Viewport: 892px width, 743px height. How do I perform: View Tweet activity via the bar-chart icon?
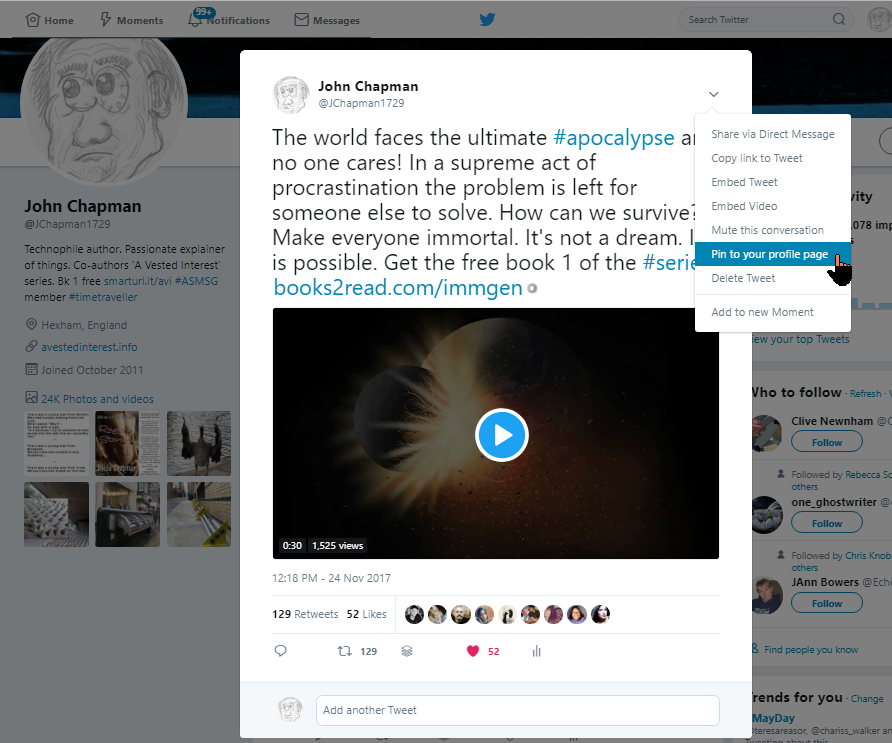pos(536,650)
